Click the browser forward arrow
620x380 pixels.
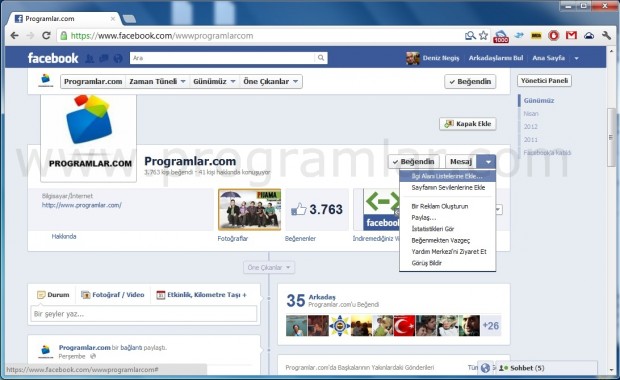(30, 36)
